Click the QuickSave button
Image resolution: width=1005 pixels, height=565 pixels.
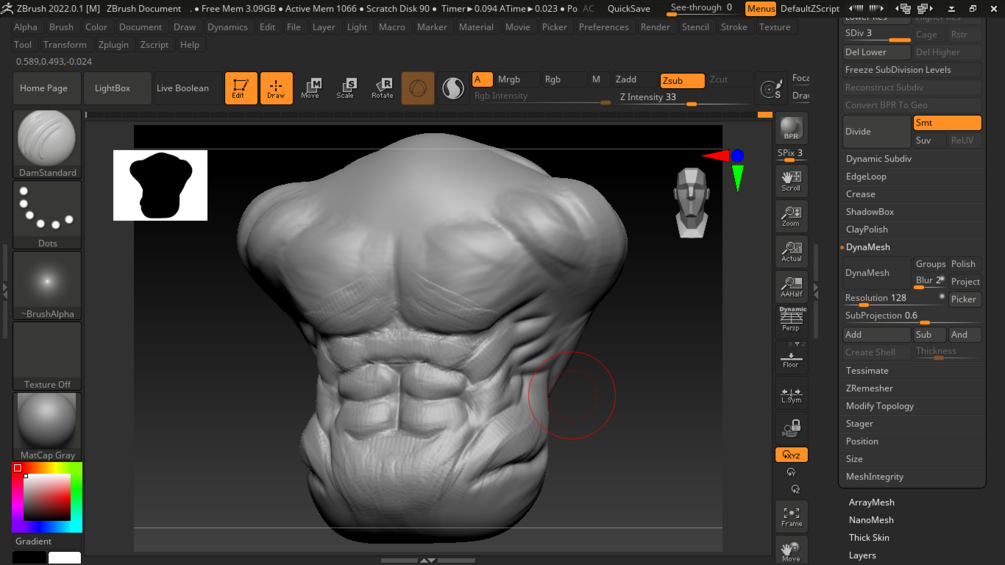(629, 8)
